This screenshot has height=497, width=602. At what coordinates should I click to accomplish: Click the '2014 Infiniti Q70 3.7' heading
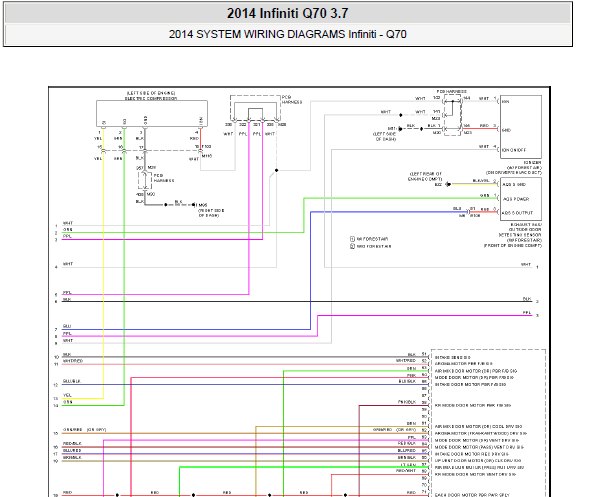pos(288,13)
